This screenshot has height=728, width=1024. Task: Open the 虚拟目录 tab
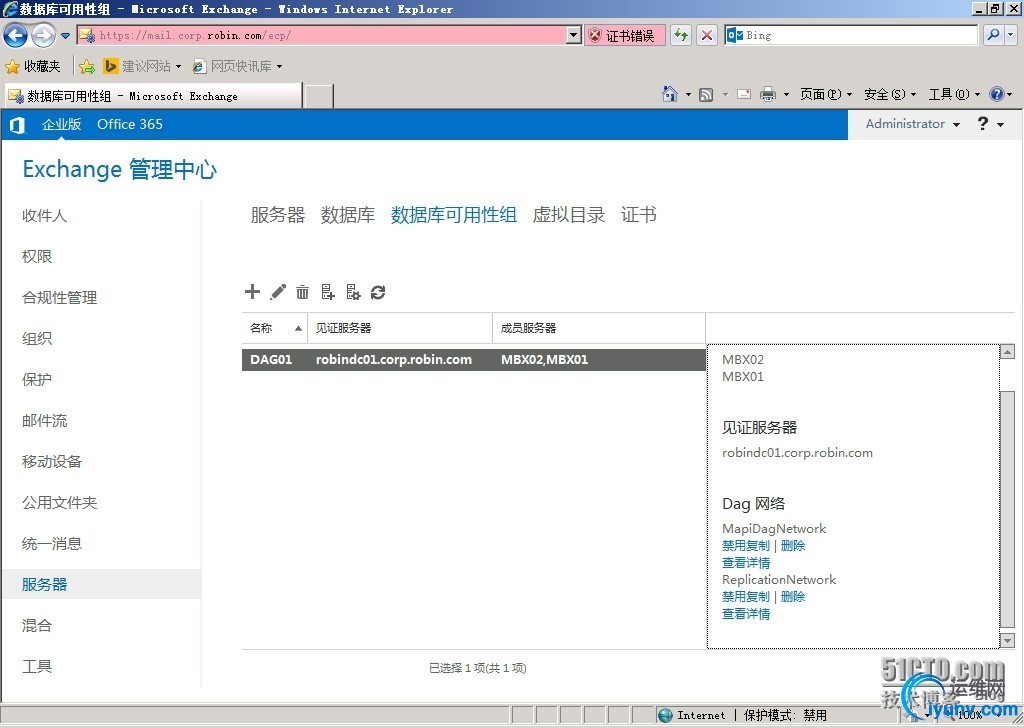point(568,215)
